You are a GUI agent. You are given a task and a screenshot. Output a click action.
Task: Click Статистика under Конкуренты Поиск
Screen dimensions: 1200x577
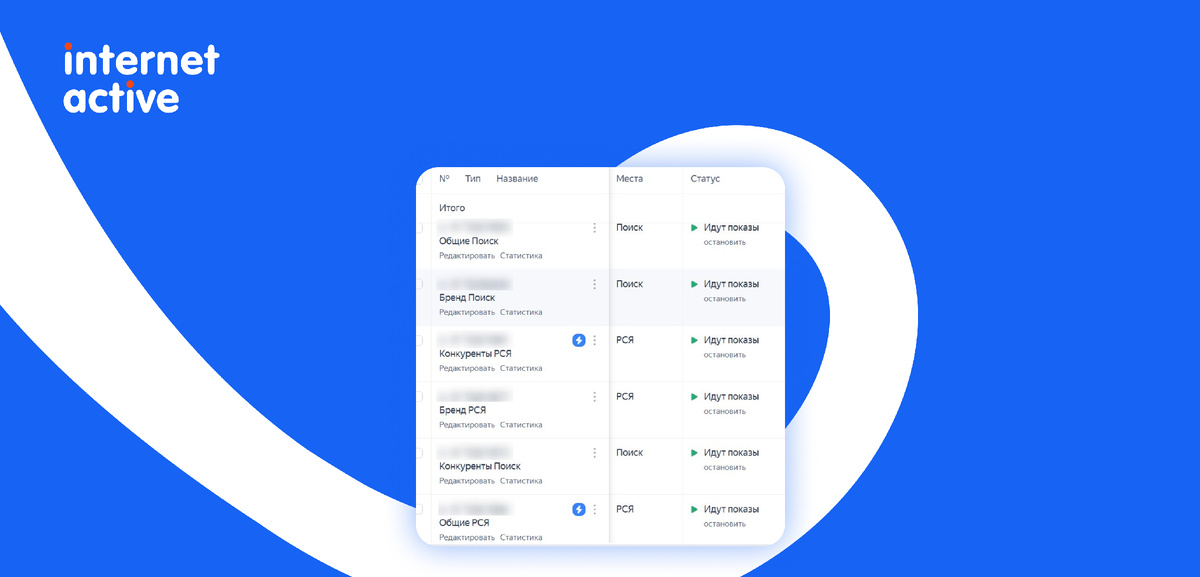(521, 481)
